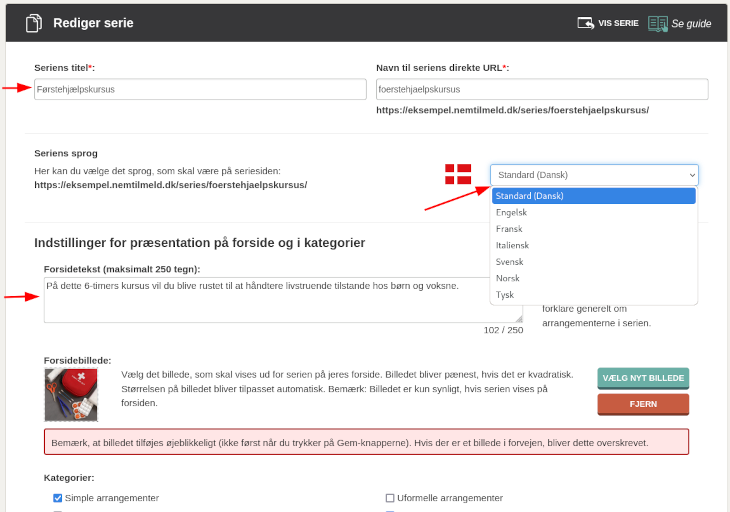This screenshot has height=512, width=730.
Task: Select Fransk in the language list
Action: [x=594, y=229]
